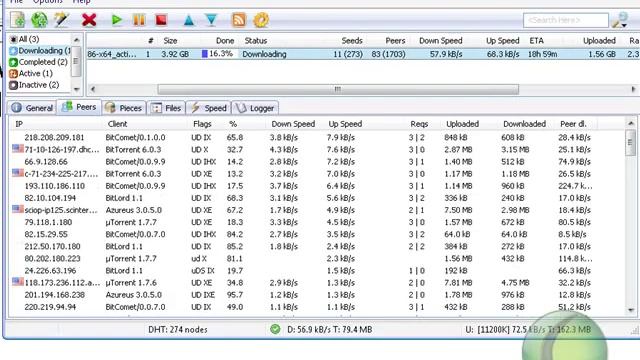Sort torrents by Done column header

click(x=225, y=41)
